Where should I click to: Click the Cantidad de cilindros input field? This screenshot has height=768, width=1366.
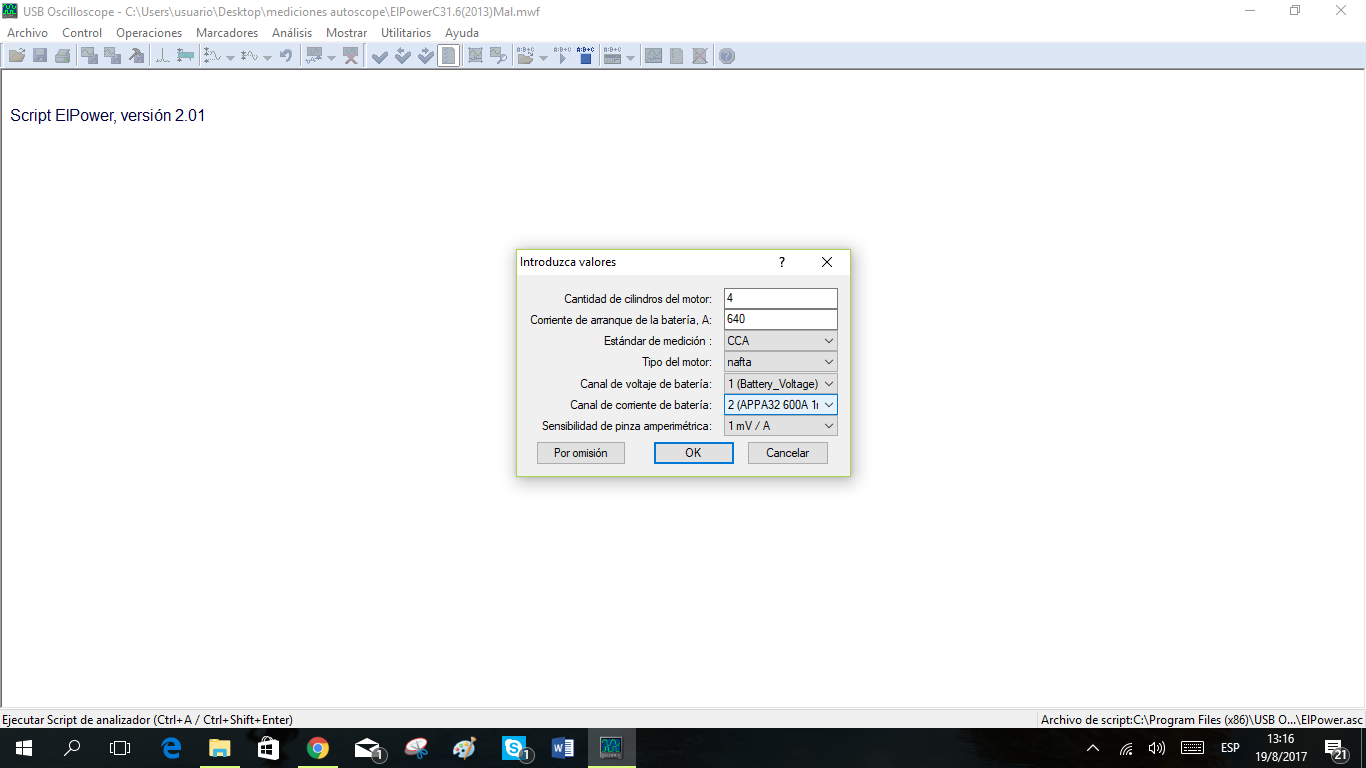point(780,299)
